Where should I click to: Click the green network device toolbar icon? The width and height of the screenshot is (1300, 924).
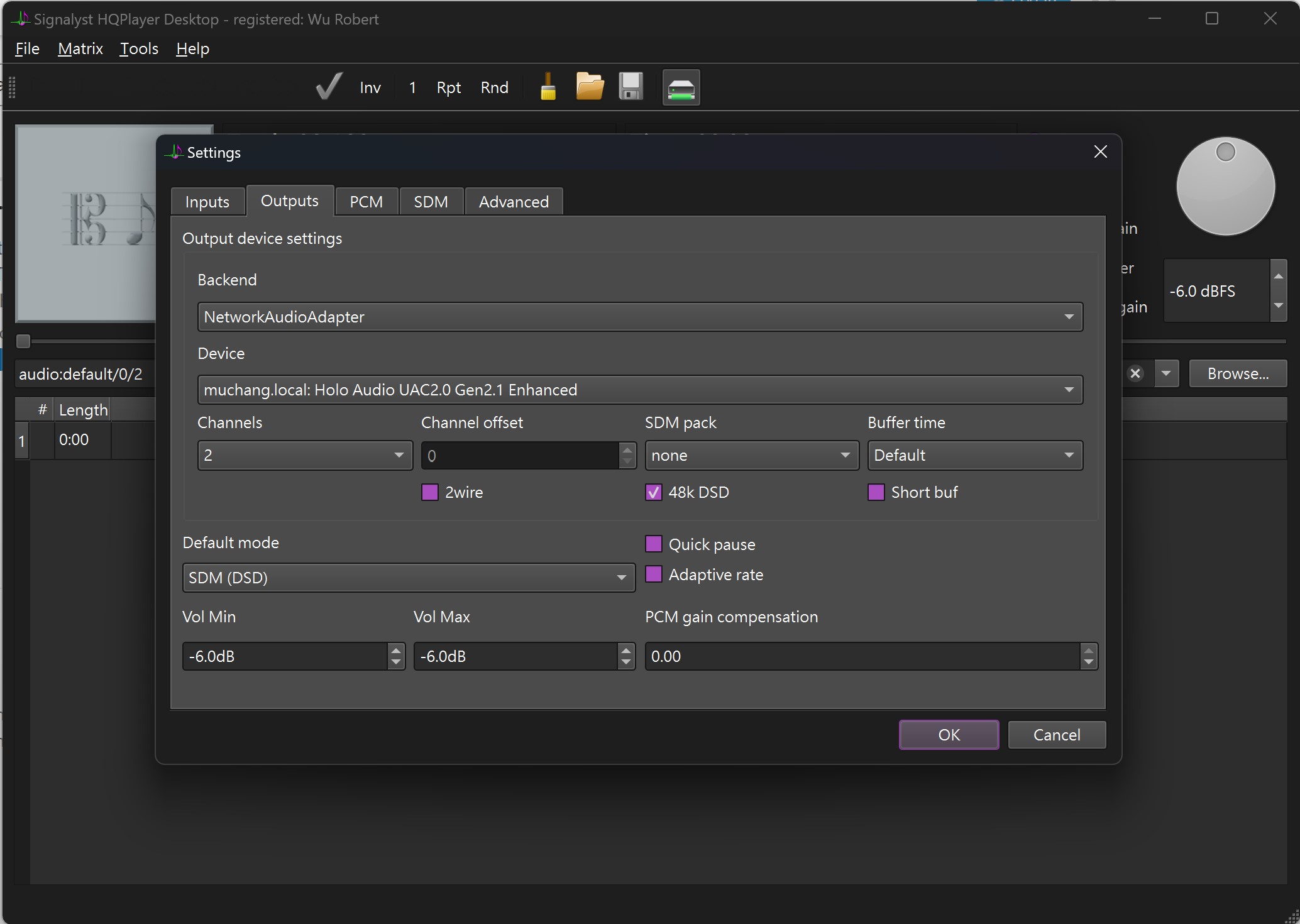click(x=681, y=87)
